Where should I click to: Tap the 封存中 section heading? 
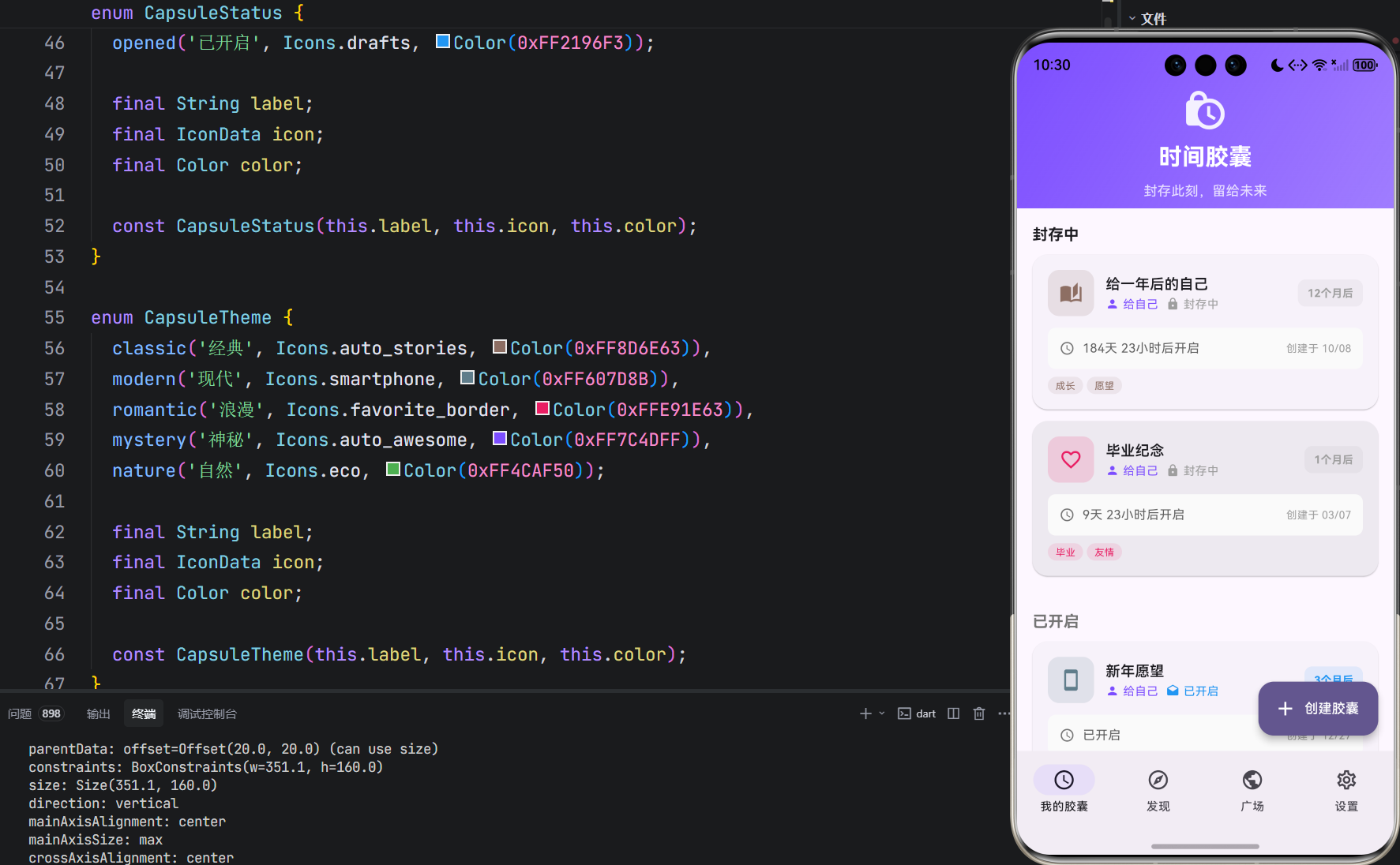tap(1055, 234)
